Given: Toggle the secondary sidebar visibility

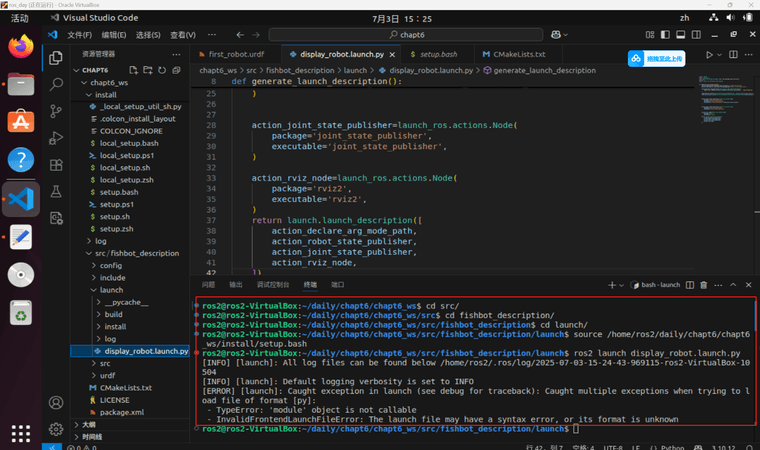Looking at the screenshot, I should (x=696, y=34).
